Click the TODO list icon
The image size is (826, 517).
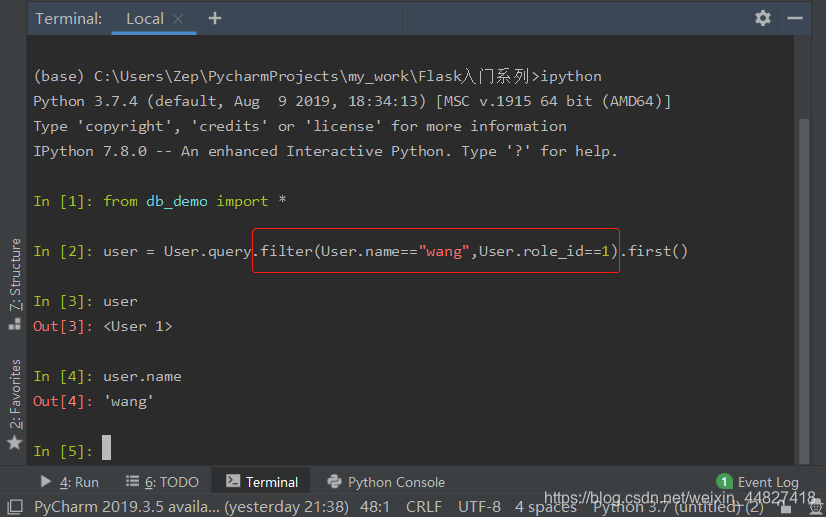click(x=132, y=481)
